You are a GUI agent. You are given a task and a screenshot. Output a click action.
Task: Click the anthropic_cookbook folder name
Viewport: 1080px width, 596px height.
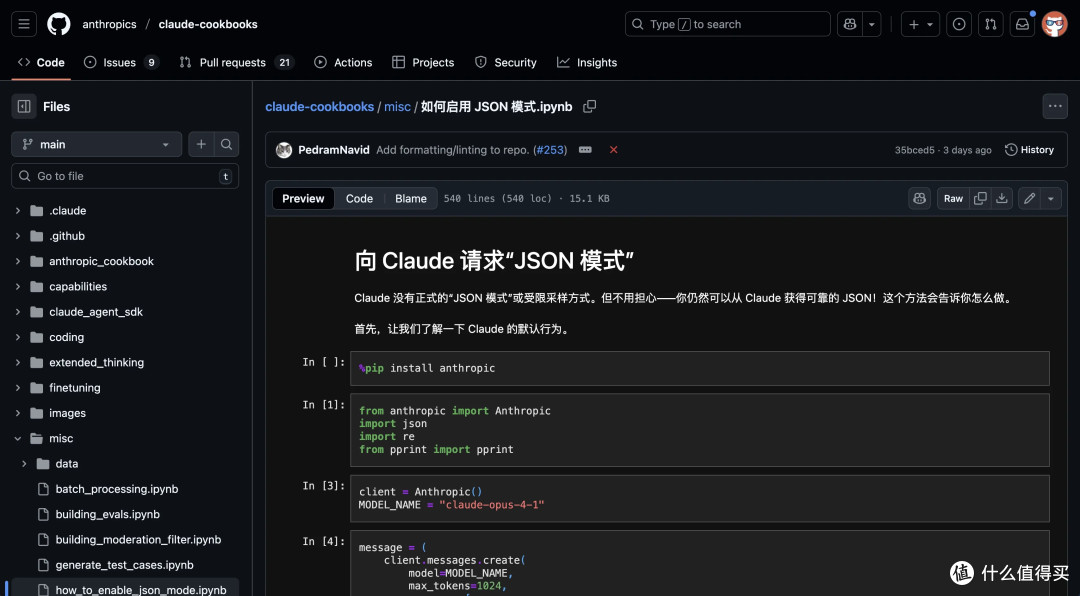tap(101, 261)
